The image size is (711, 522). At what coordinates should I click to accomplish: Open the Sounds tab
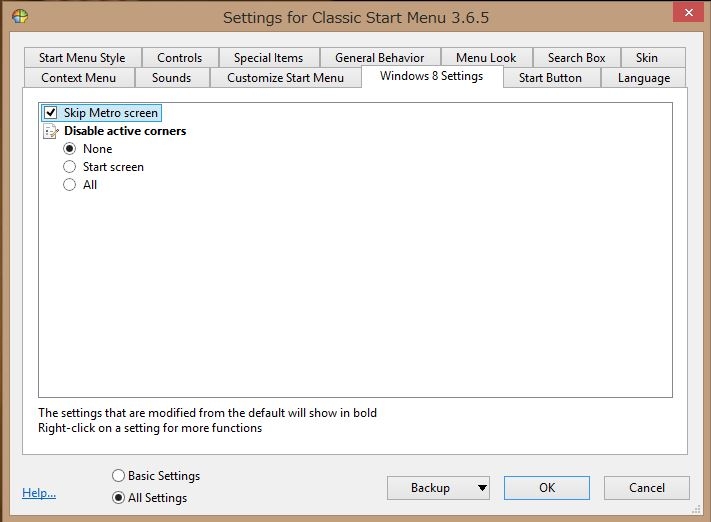(172, 78)
